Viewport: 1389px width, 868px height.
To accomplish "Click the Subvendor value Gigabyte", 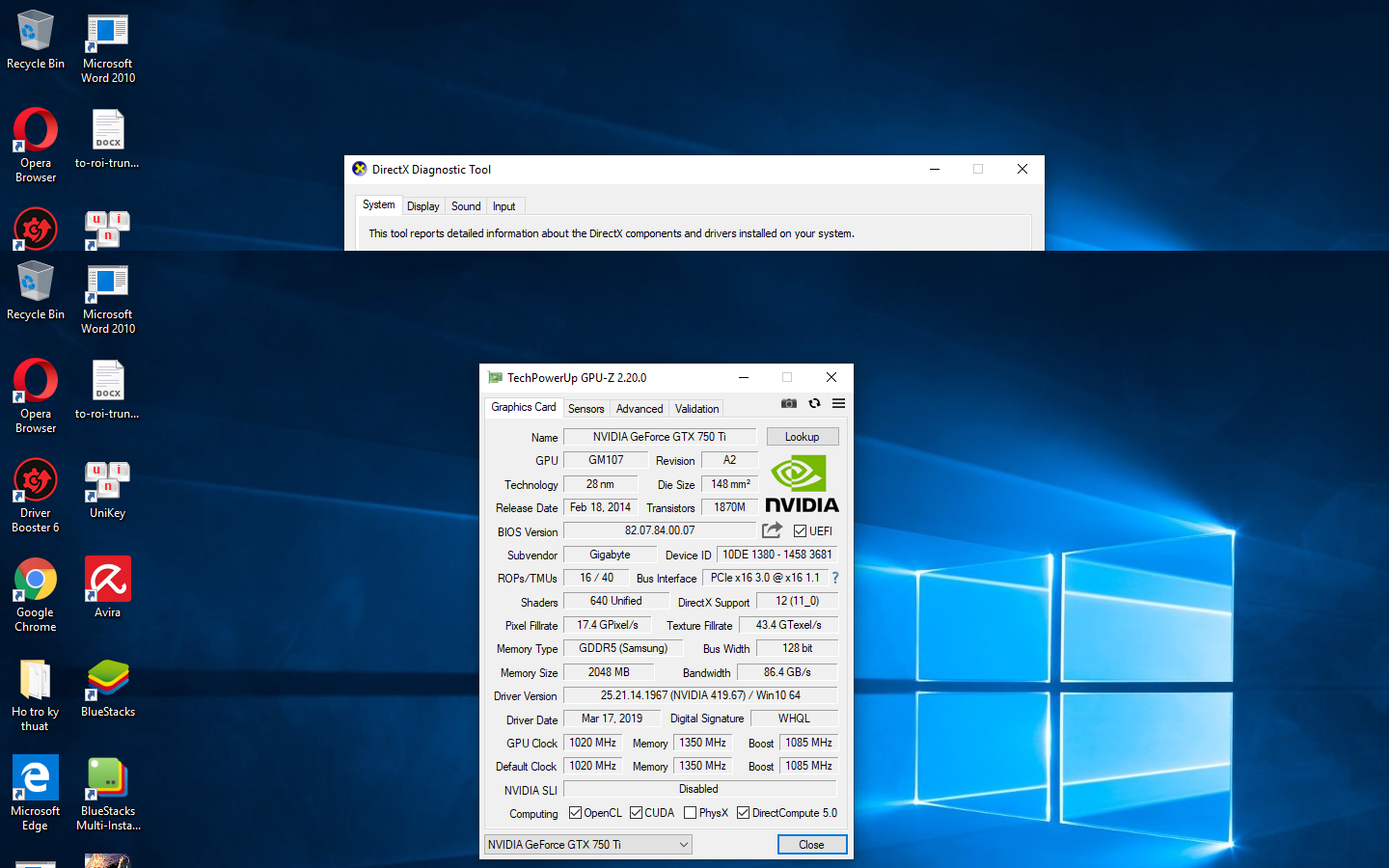I will click(611, 555).
